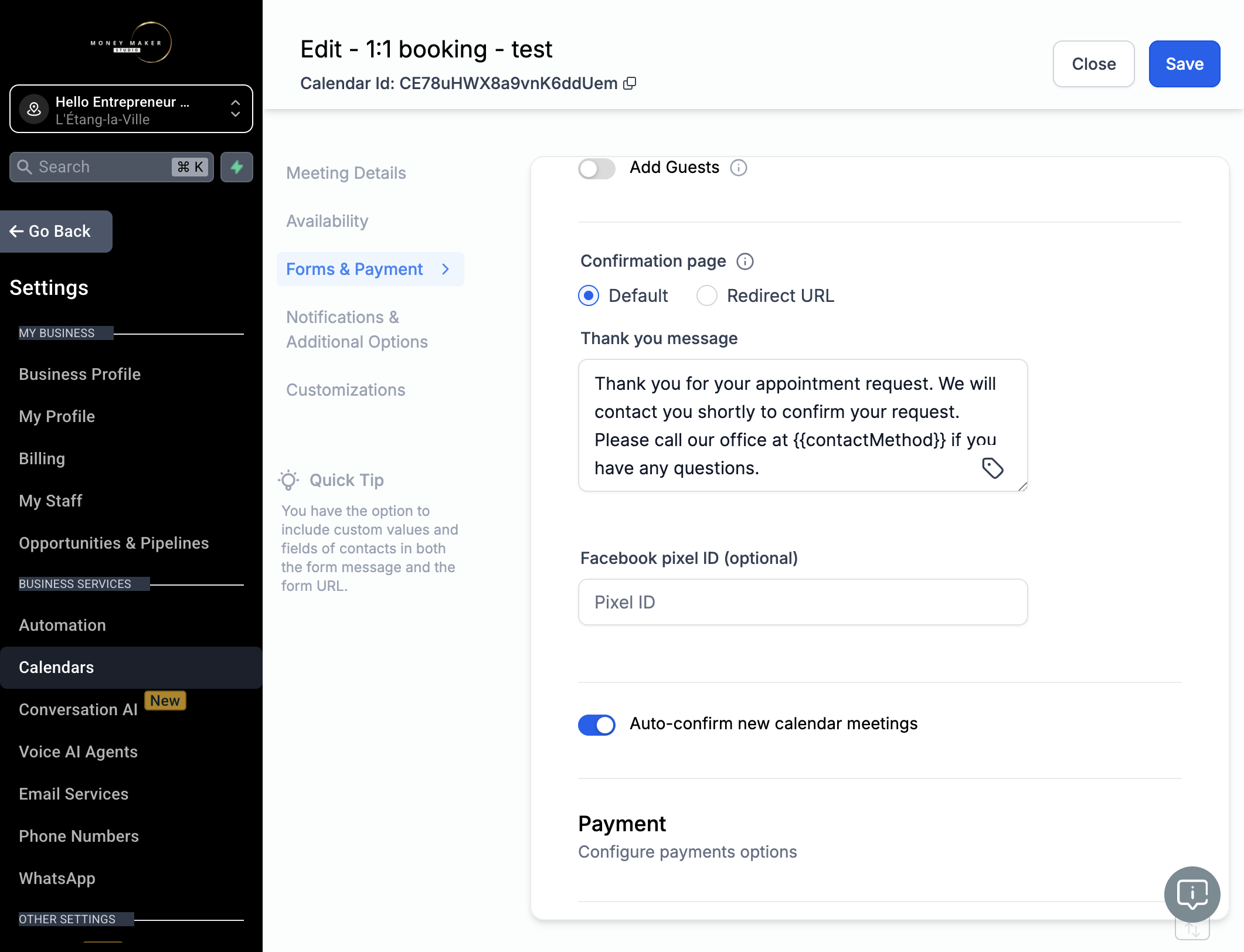Click into the Thank you message text area
The height and width of the screenshot is (952, 1244).
coord(803,426)
